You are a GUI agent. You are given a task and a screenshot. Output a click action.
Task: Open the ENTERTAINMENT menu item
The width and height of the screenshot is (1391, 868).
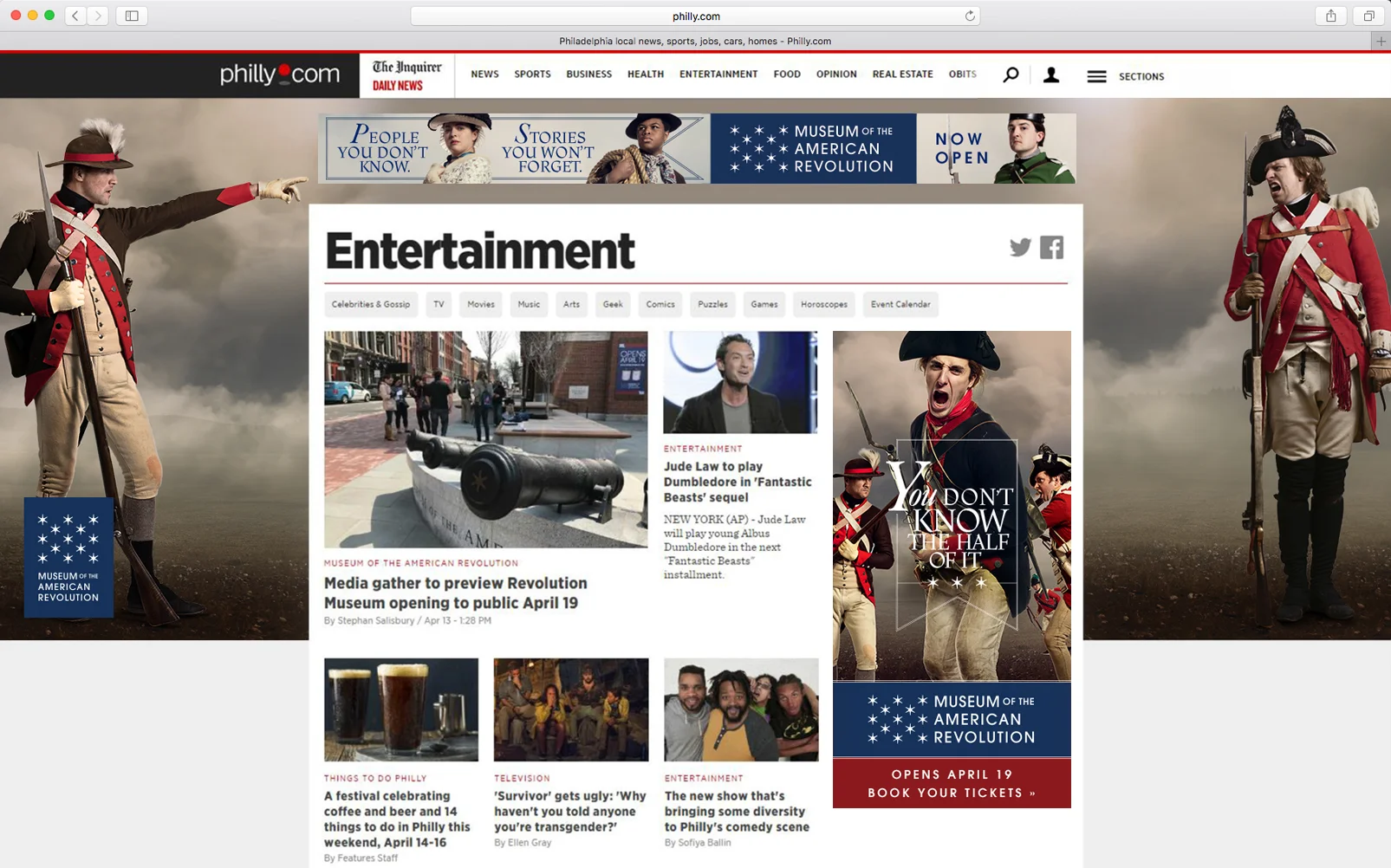coord(718,74)
